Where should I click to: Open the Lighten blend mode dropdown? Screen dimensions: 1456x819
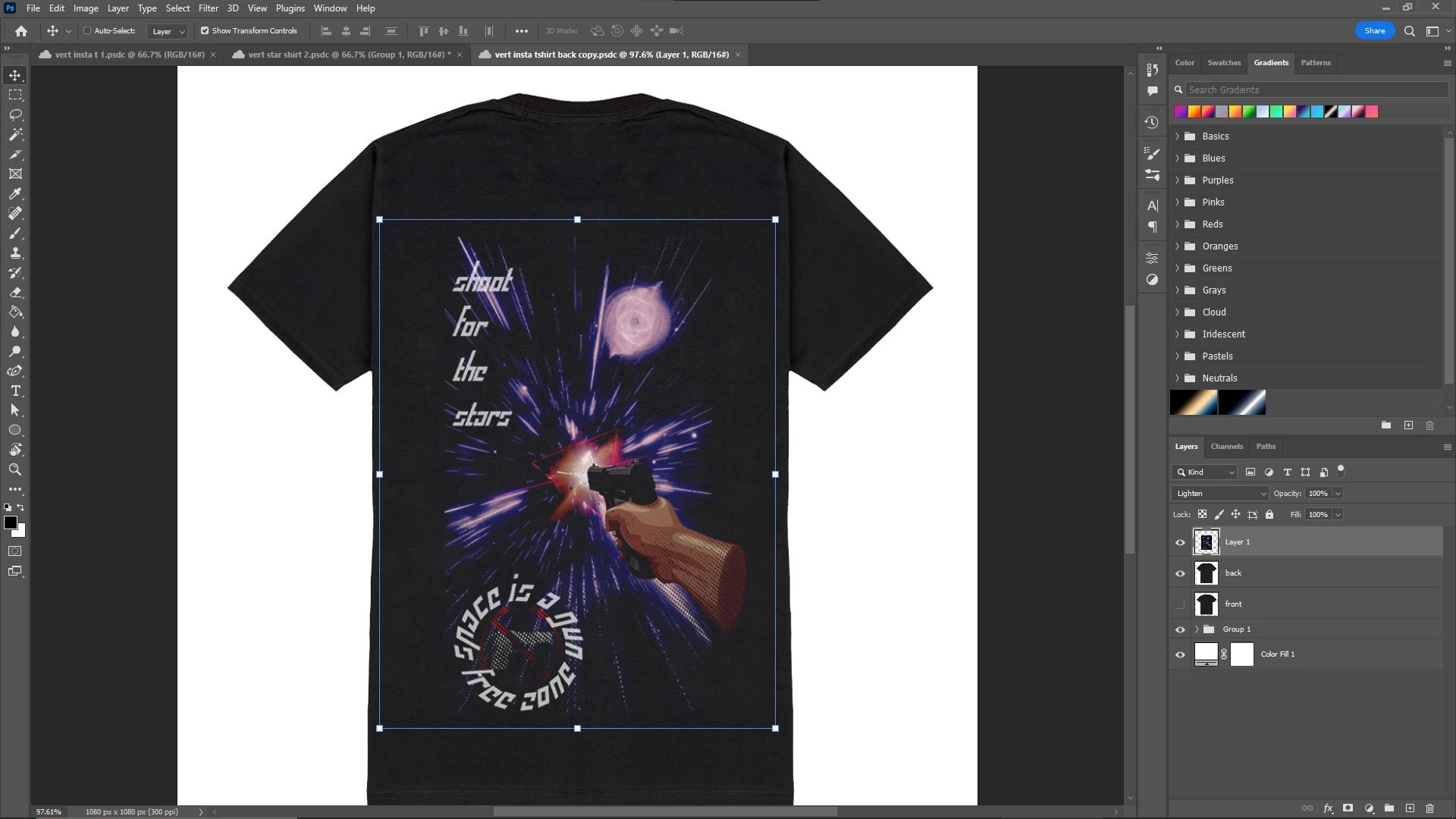click(x=1219, y=494)
